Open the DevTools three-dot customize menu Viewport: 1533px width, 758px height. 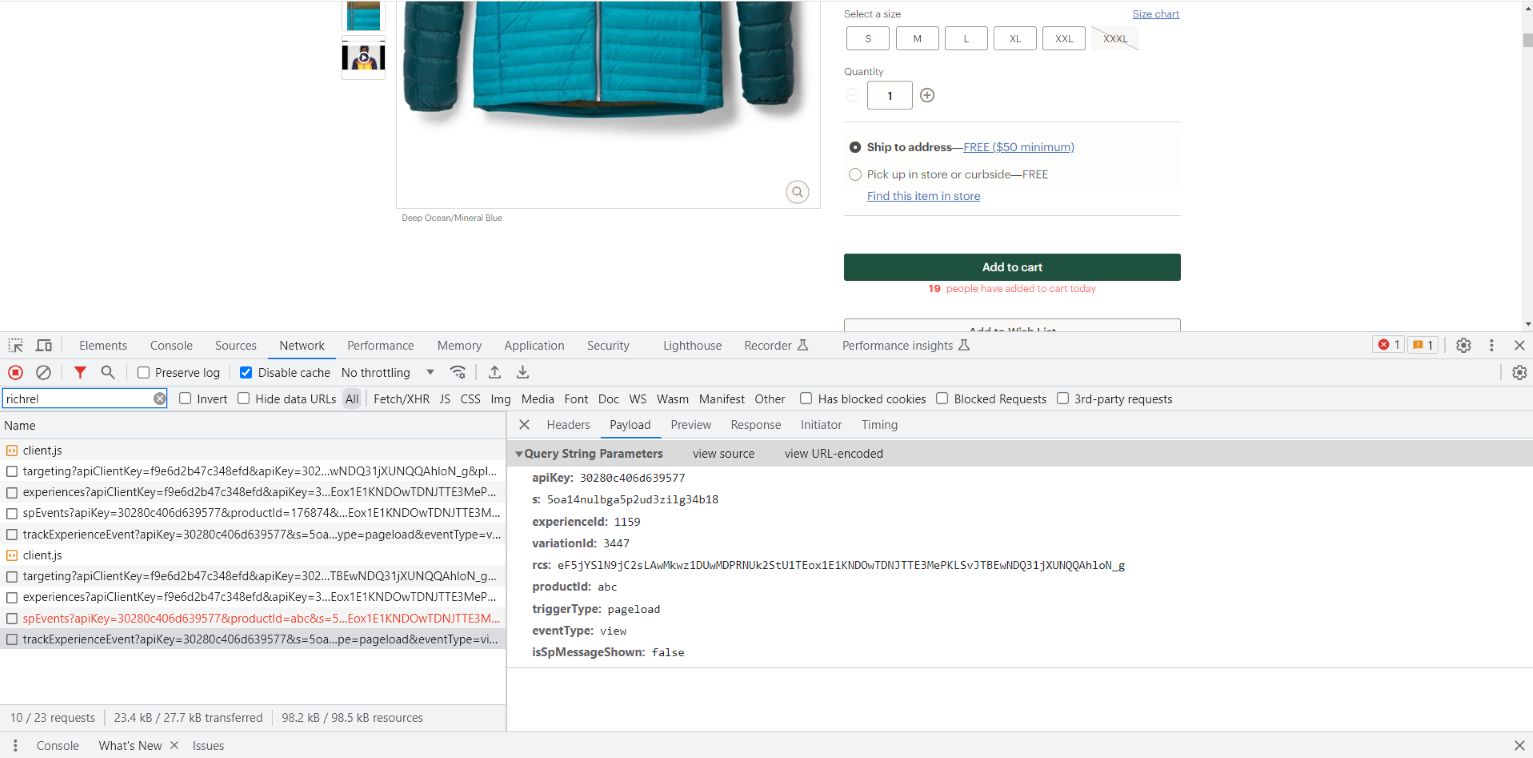tap(1491, 346)
